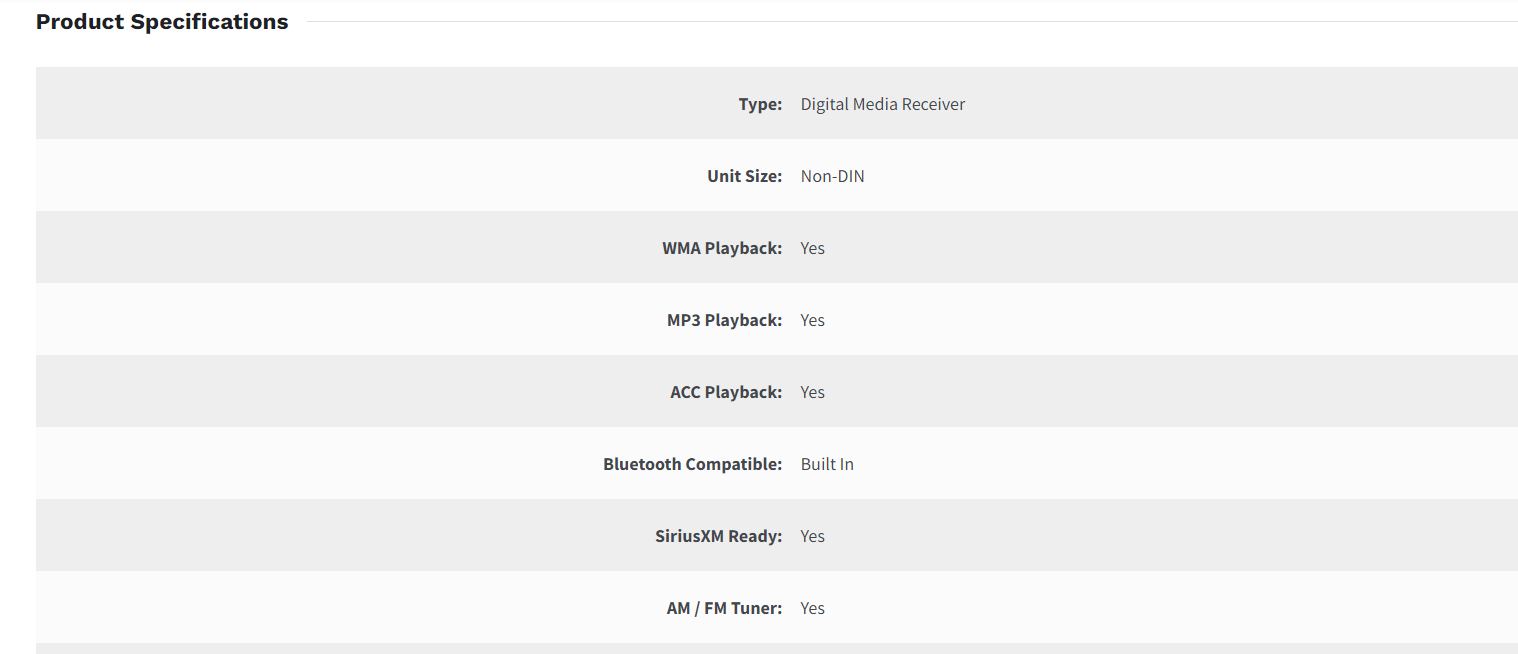Viewport: 1518px width, 654px height.
Task: Click the Yes value for ACC Playback
Action: click(812, 392)
